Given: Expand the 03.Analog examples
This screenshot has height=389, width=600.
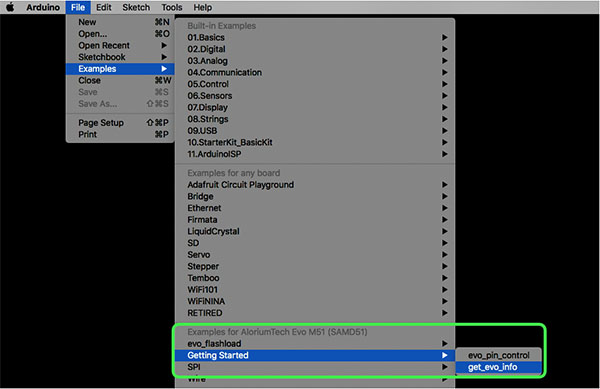Looking at the screenshot, I should (315, 61).
